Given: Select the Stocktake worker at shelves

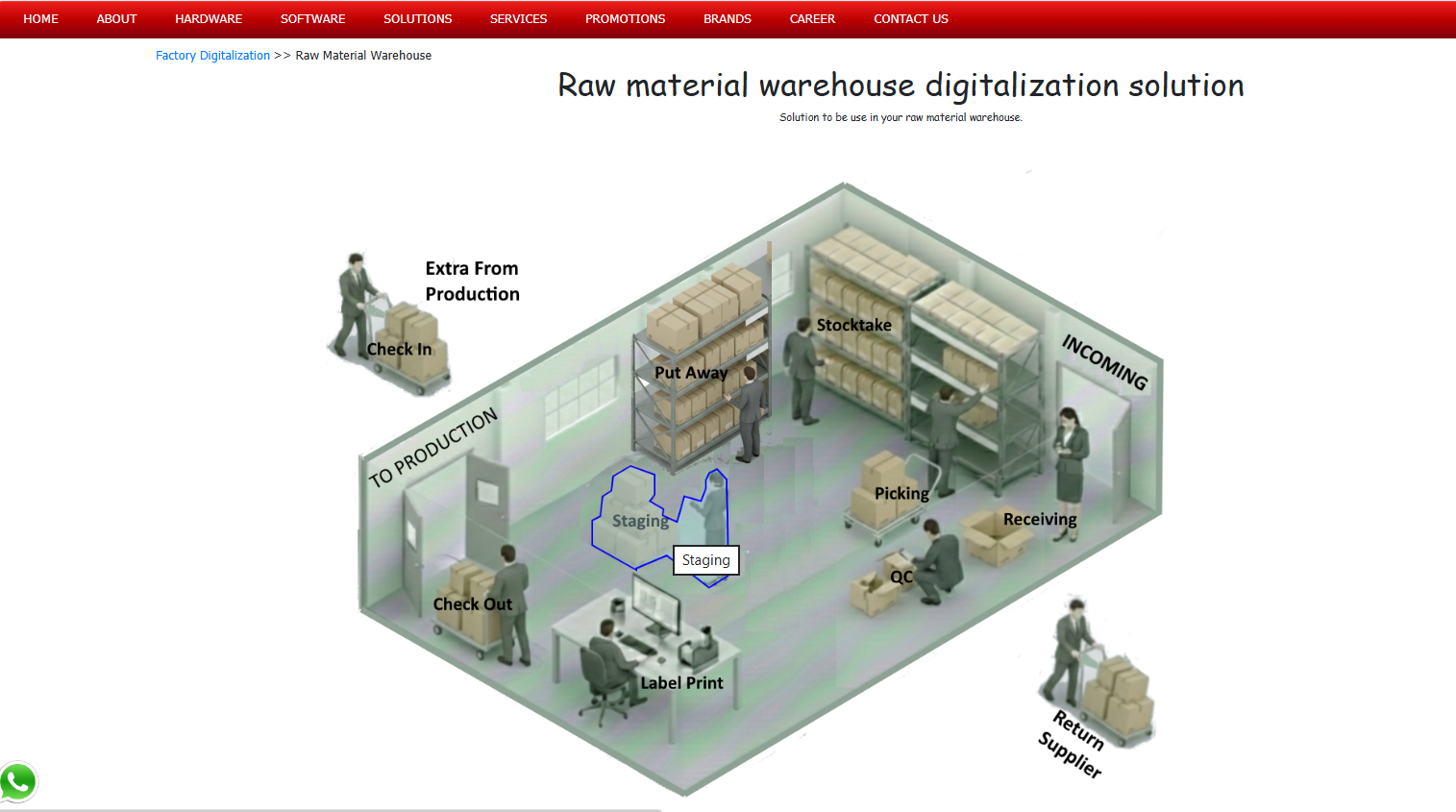Looking at the screenshot, I should 802,370.
